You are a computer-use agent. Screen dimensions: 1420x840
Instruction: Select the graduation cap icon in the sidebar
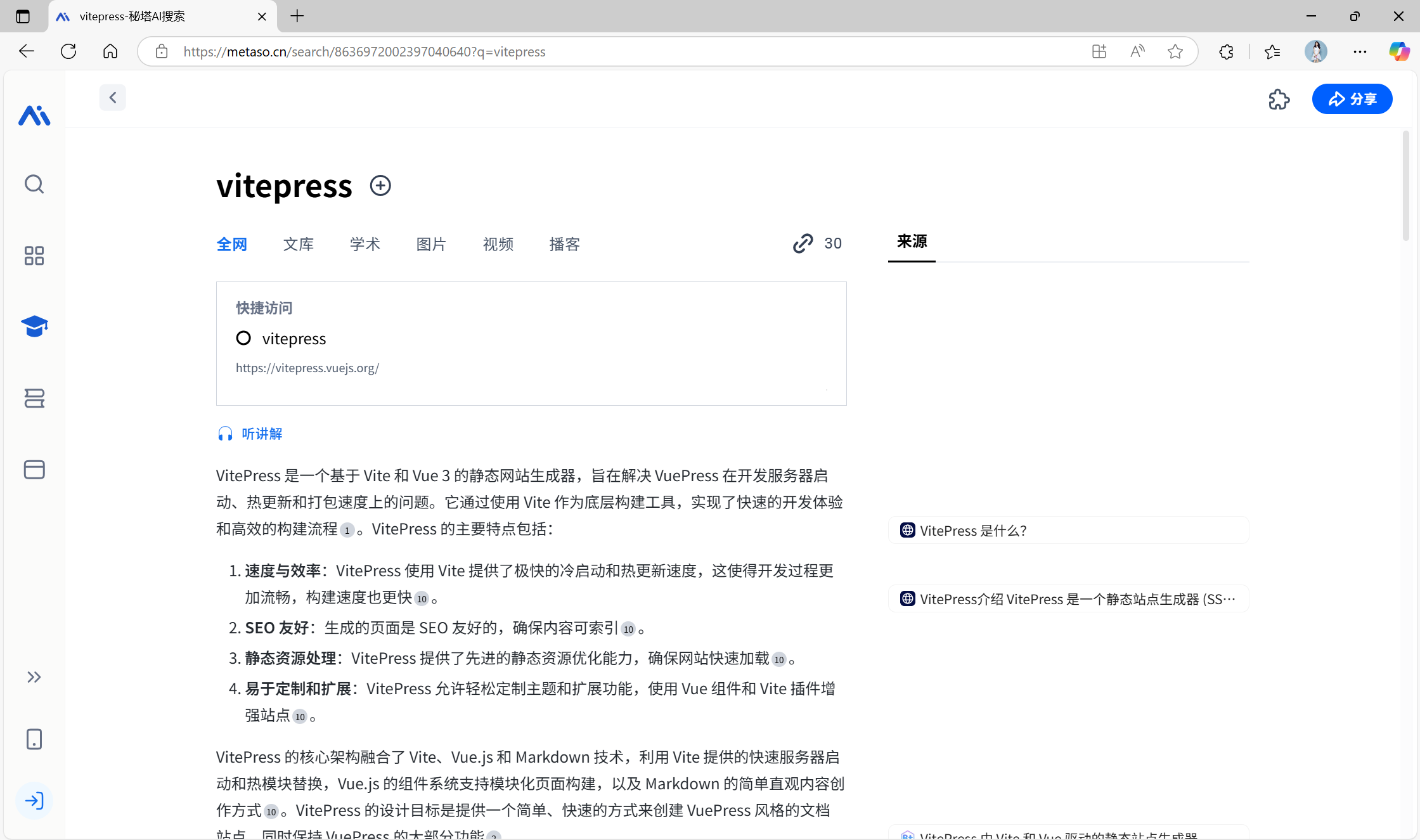[34, 326]
